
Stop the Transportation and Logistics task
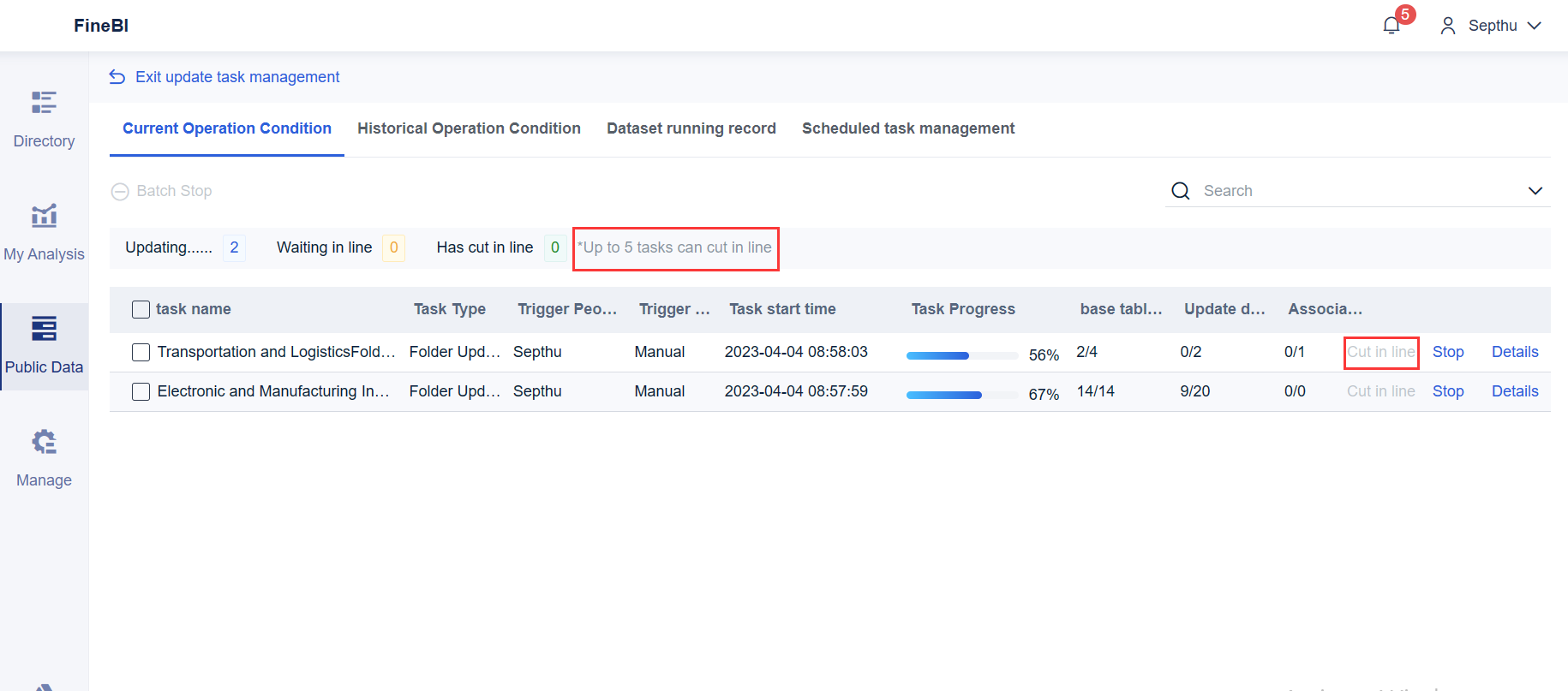click(1447, 352)
